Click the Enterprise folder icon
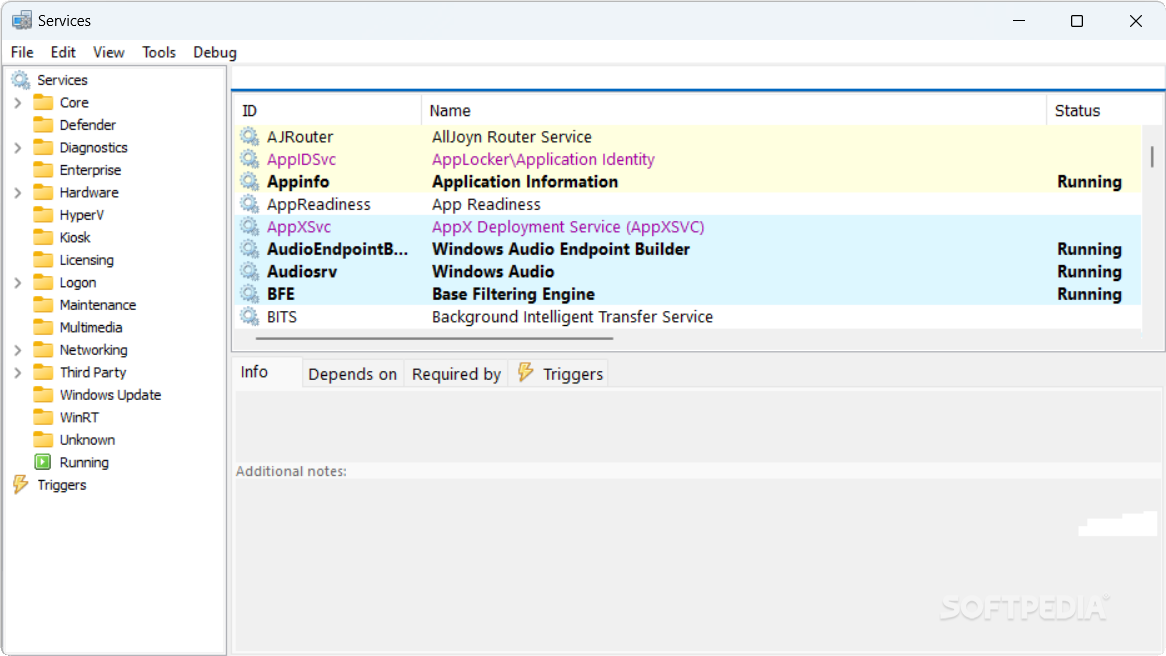This screenshot has height=656, width=1166. coord(43,170)
